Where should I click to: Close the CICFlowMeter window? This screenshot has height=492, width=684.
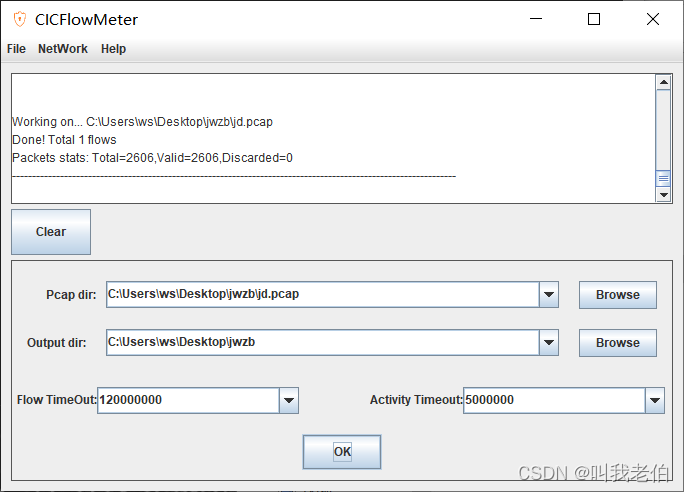(x=653, y=19)
